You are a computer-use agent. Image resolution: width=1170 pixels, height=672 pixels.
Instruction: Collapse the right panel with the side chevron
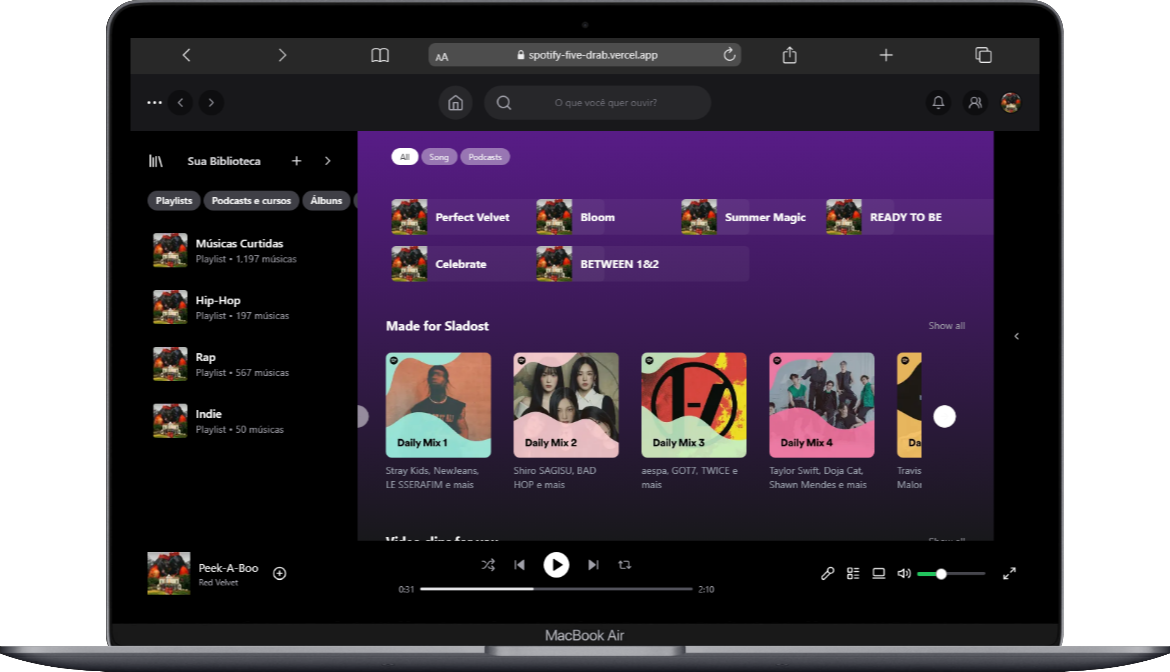(1017, 336)
